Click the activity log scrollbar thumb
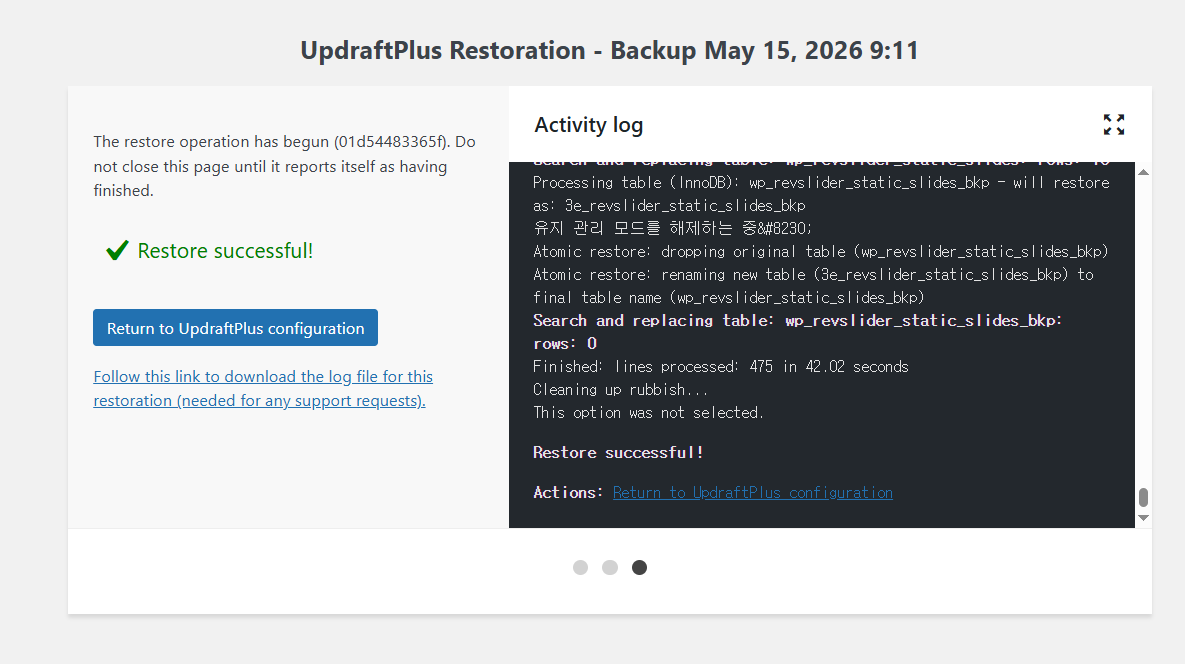 1143,497
